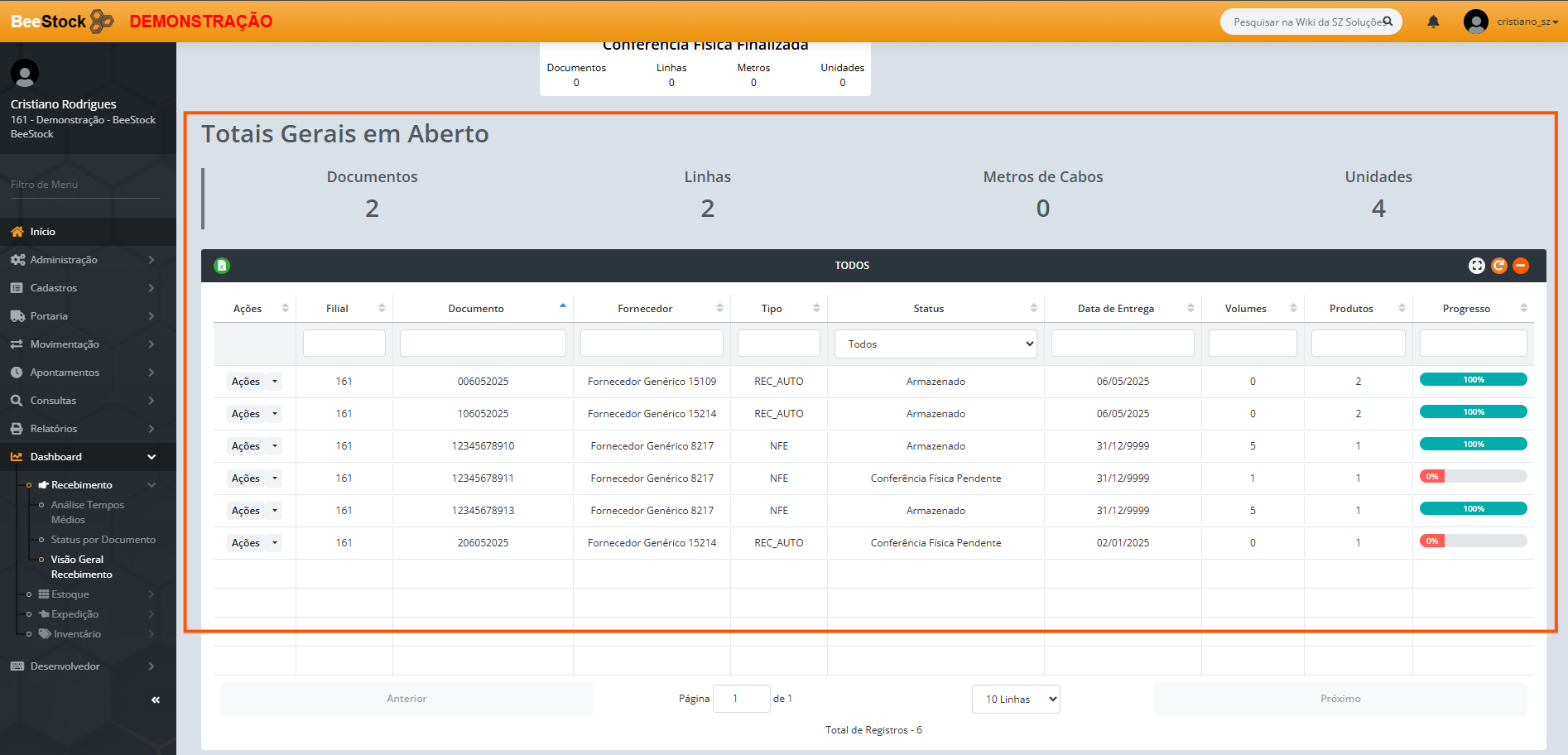Click the Anterior pagination button
Image resolution: width=1568 pixels, height=755 pixels.
click(x=406, y=699)
